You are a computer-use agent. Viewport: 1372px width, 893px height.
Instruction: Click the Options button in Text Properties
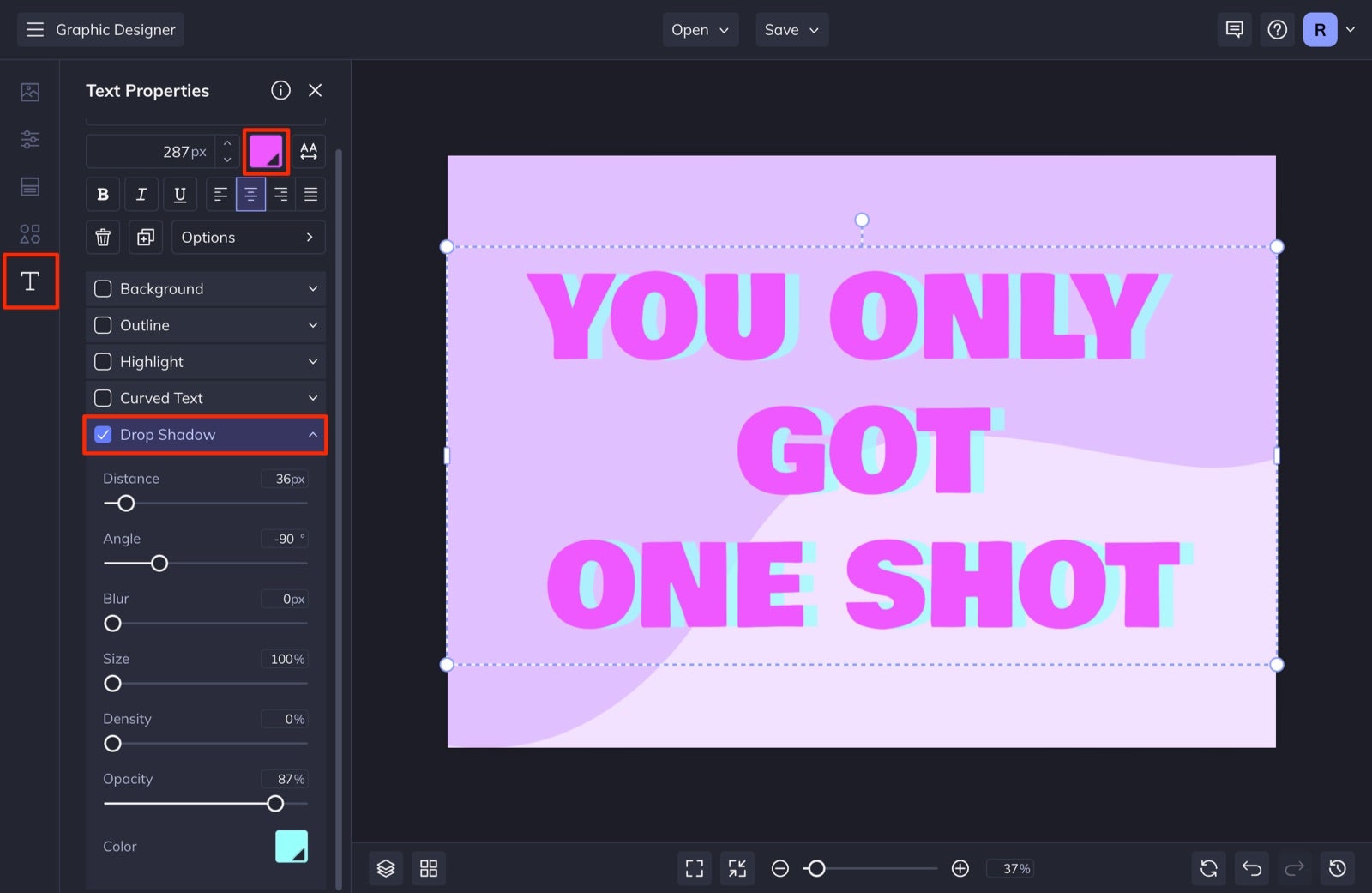coord(248,237)
